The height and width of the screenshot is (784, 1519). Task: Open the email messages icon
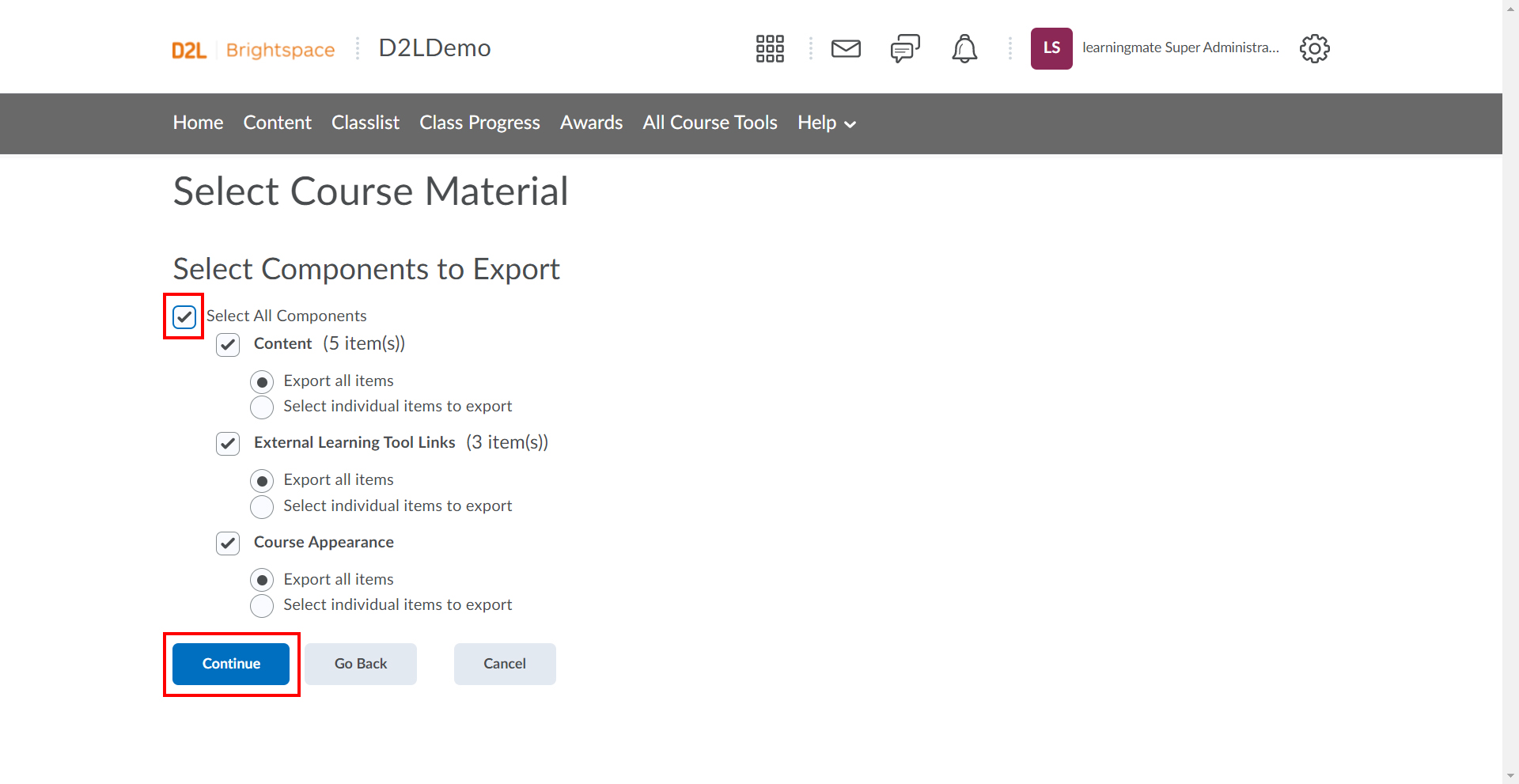pos(845,47)
